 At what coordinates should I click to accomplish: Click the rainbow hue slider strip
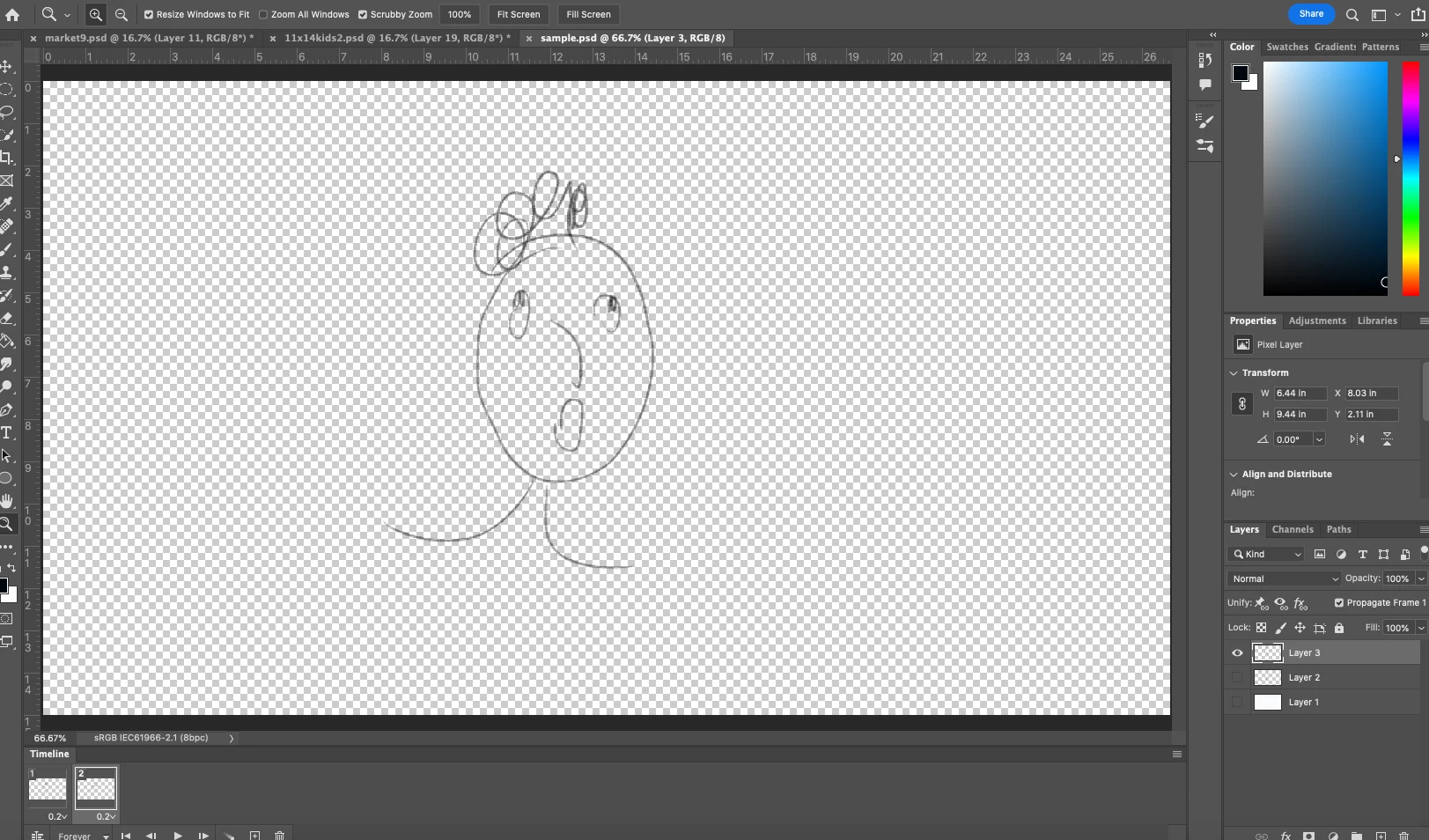click(1411, 179)
